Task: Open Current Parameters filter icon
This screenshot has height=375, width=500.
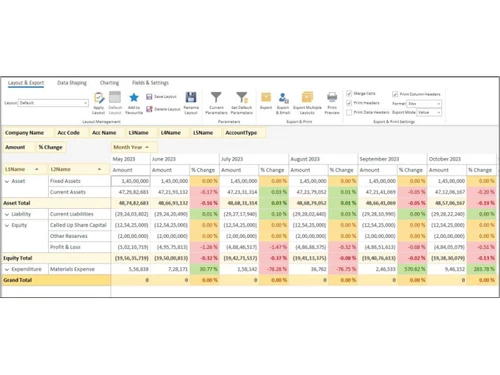Action: [216, 97]
